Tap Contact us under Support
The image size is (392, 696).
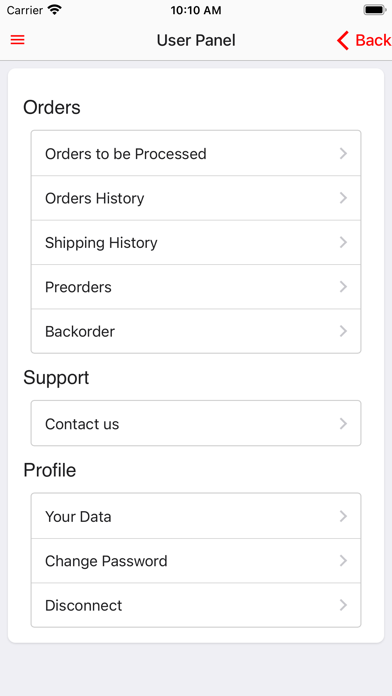(x=196, y=423)
